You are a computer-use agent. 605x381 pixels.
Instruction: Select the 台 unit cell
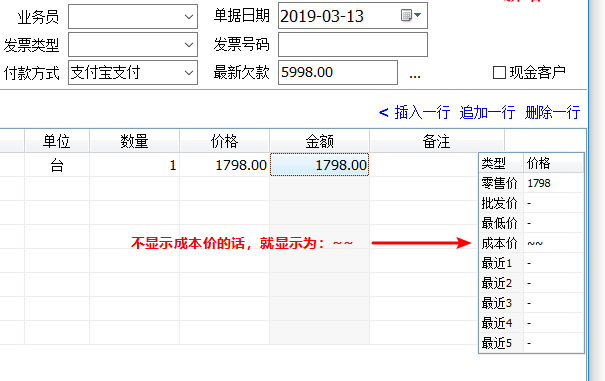57,165
